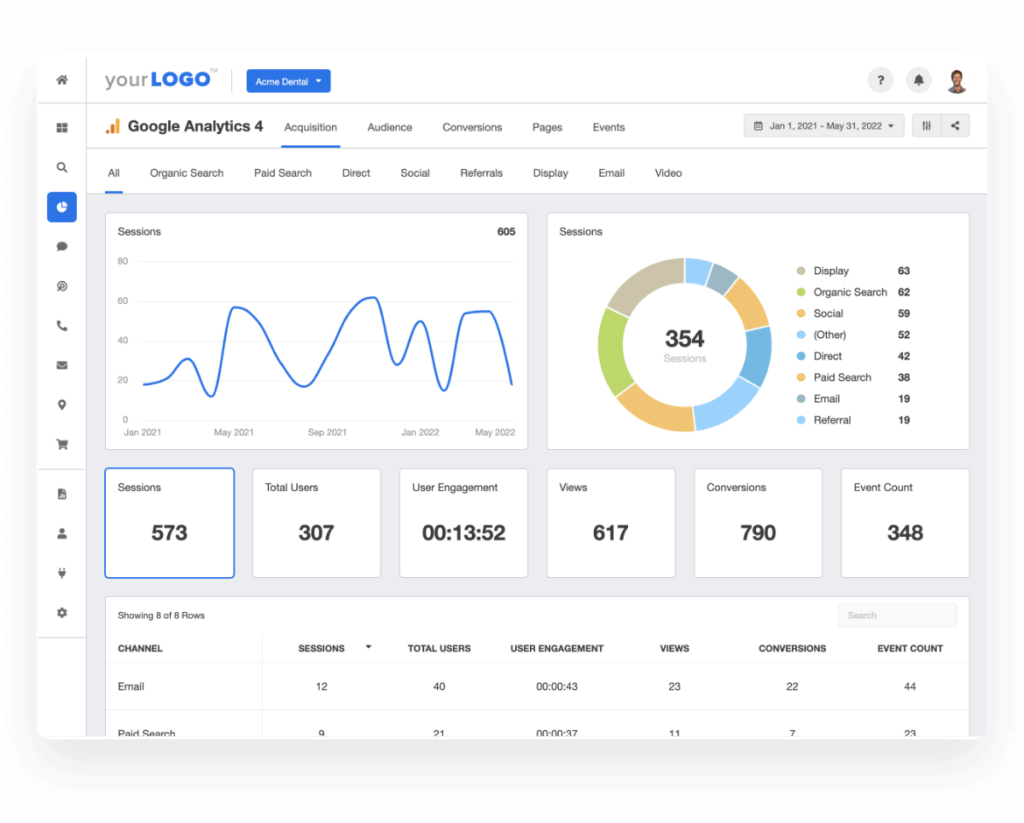Open the chat messages sidebar icon
The width and height of the screenshot is (1024, 823).
[x=62, y=246]
